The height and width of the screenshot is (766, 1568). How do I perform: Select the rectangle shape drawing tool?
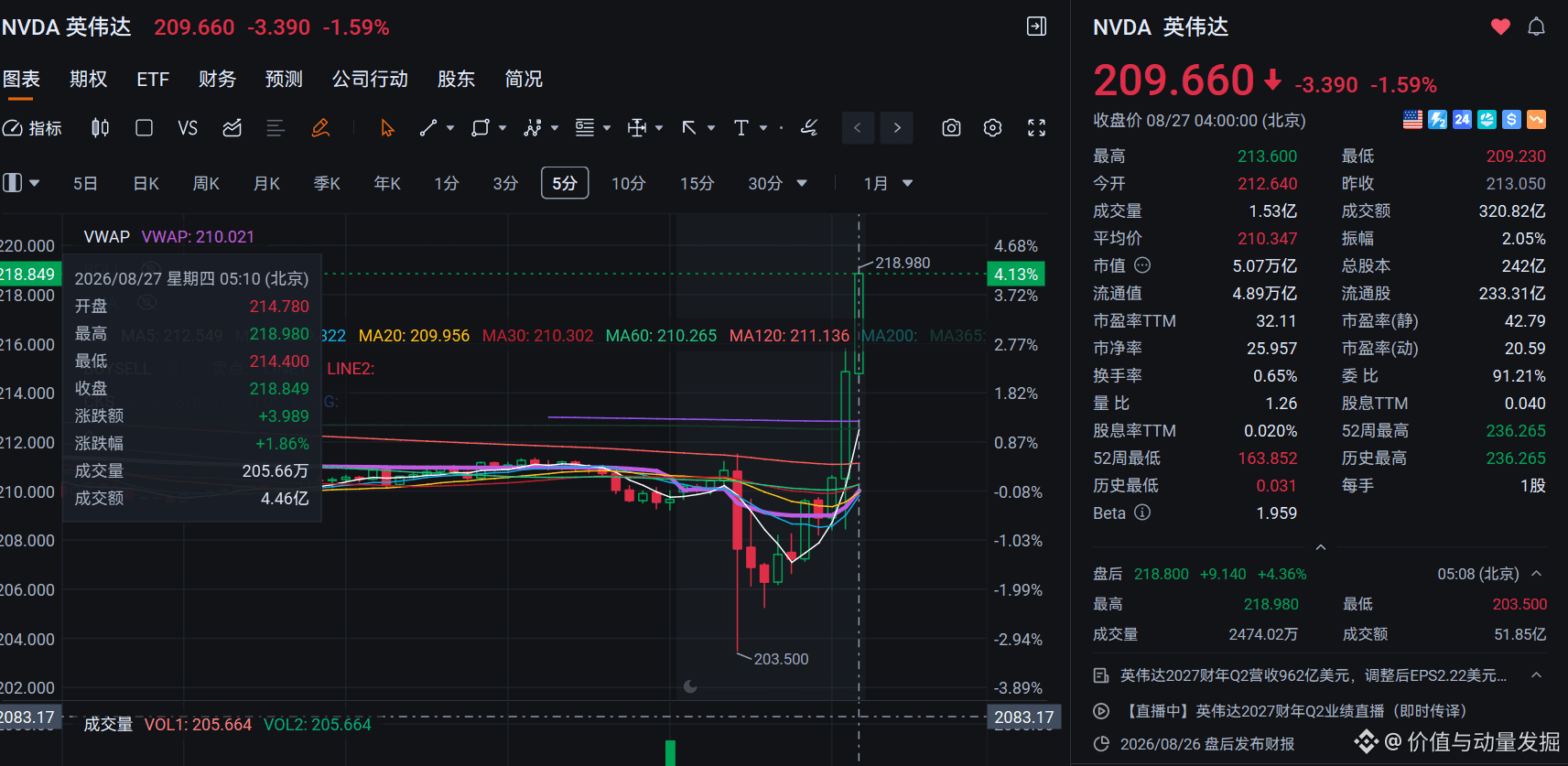(x=480, y=128)
